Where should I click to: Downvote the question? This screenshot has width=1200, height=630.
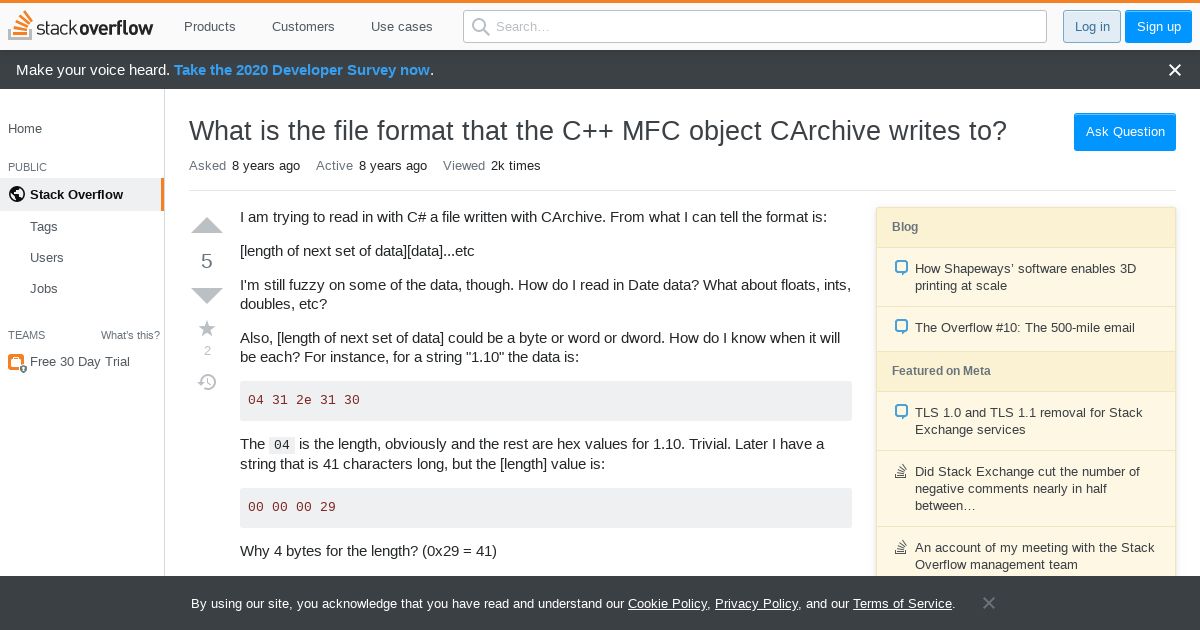[207, 295]
